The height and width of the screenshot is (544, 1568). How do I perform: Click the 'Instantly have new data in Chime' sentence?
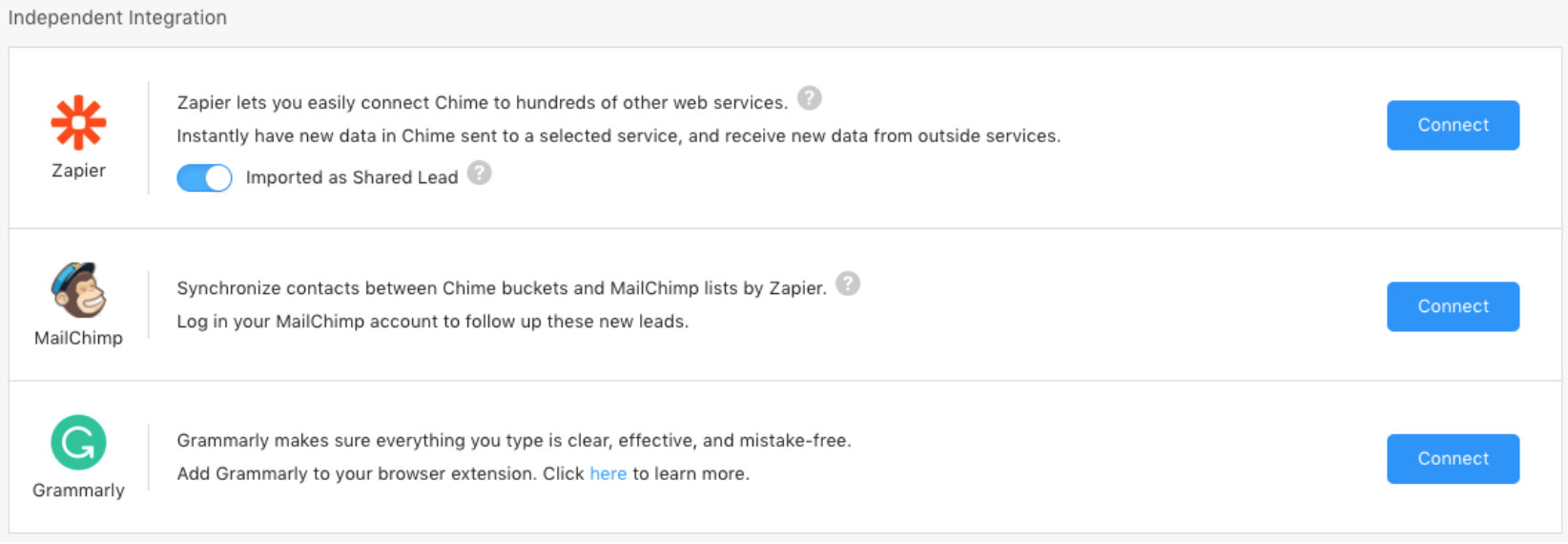click(x=618, y=136)
